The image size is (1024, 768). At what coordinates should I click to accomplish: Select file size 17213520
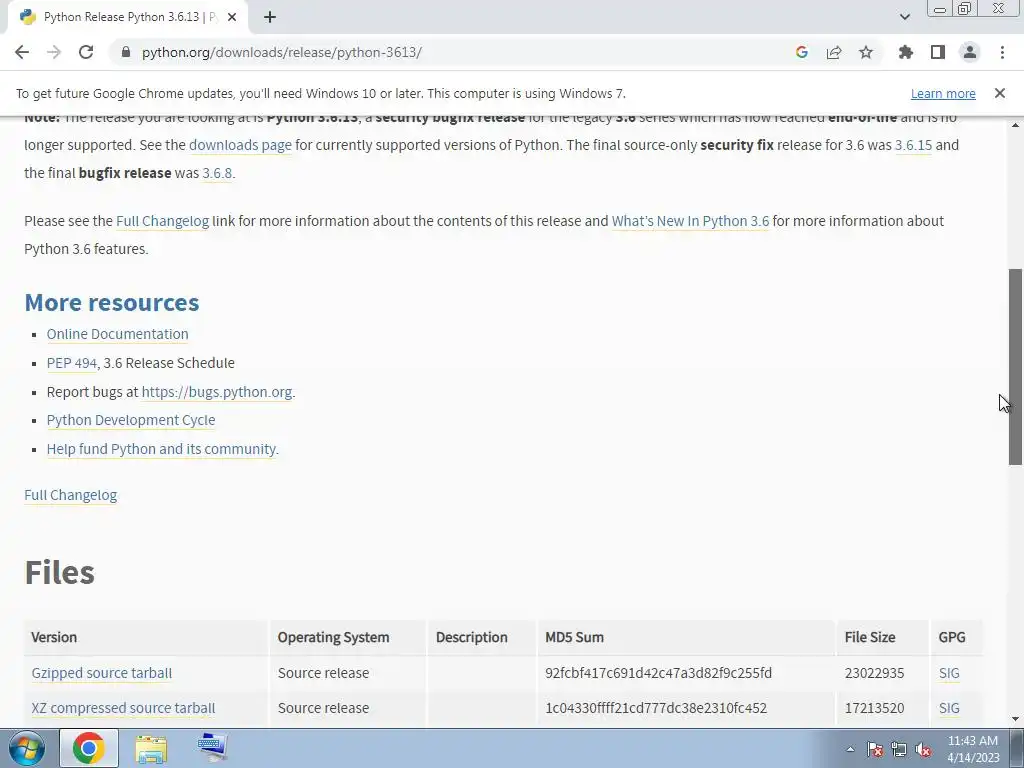[x=874, y=708]
